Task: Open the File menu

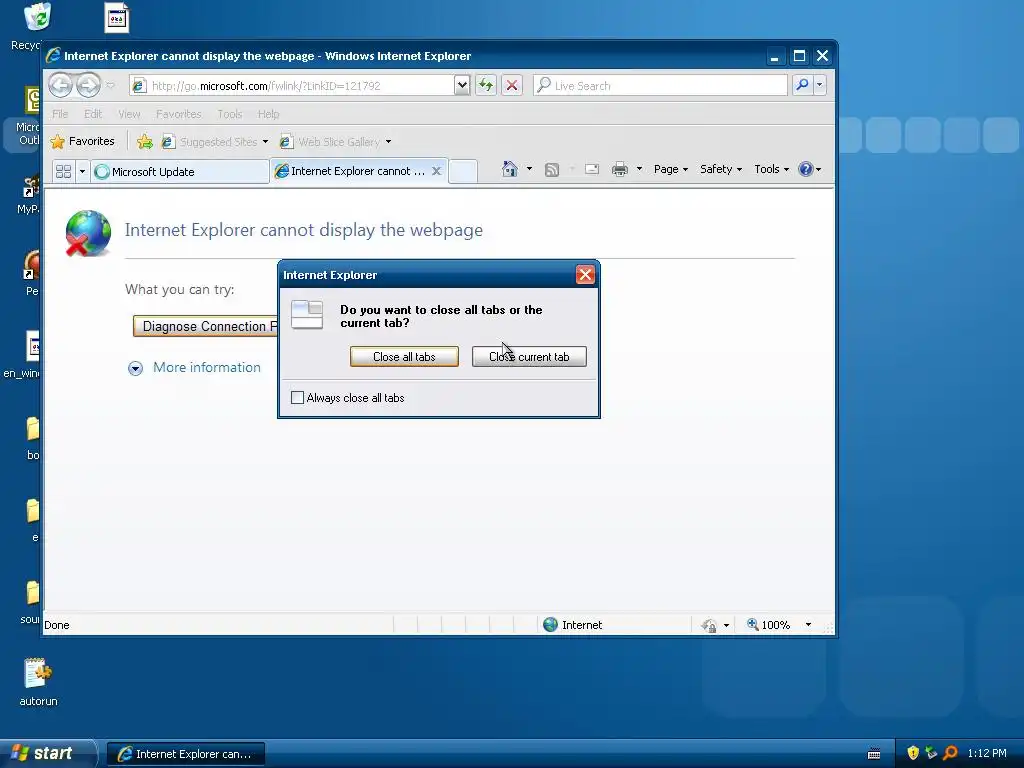Action: [x=60, y=114]
